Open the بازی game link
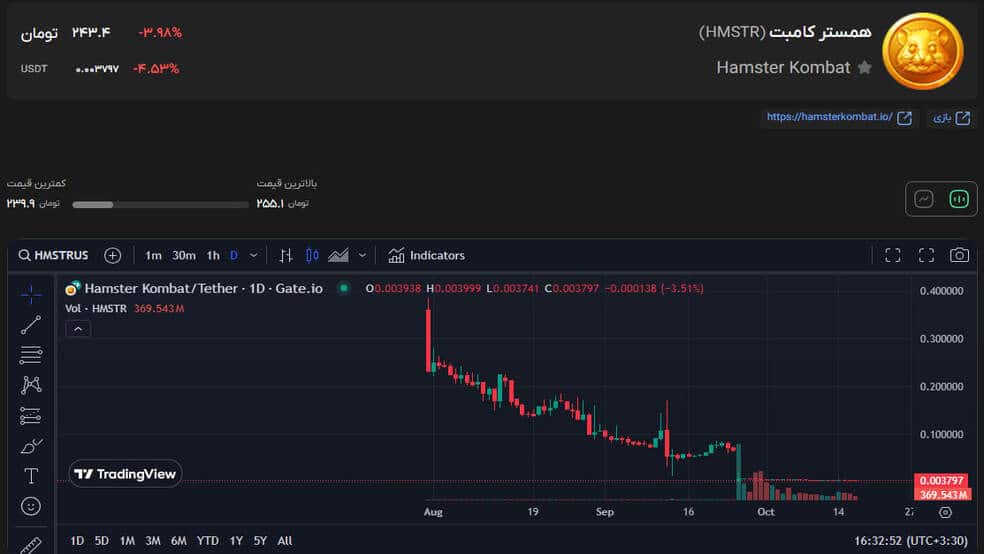 point(951,117)
